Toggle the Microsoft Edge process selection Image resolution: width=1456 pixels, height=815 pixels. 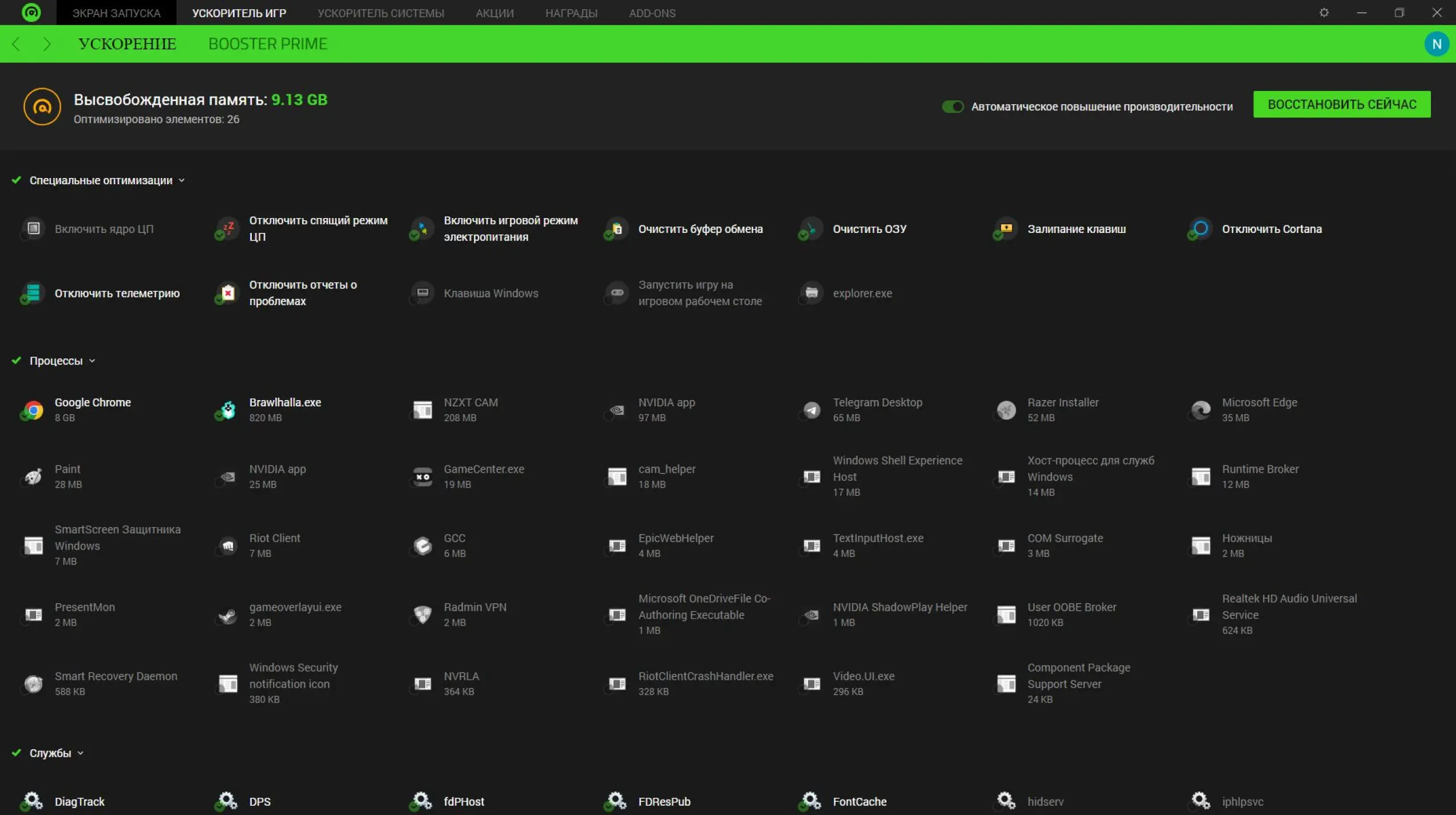coord(1201,410)
